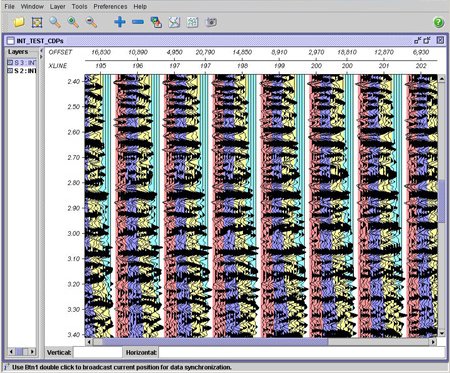Click the offset value 18,810
450x373 pixels.
click(347, 52)
